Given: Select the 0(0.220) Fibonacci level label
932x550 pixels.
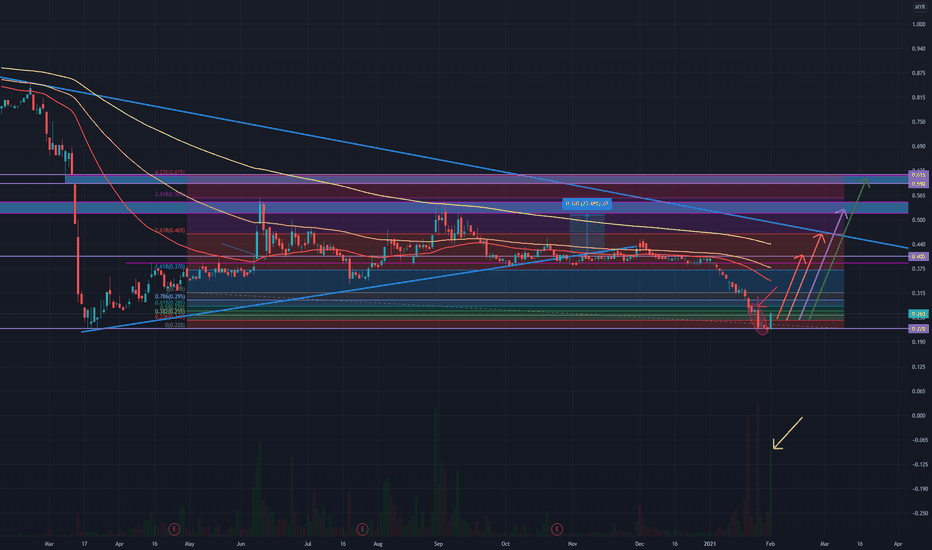Looking at the screenshot, I should [x=175, y=325].
